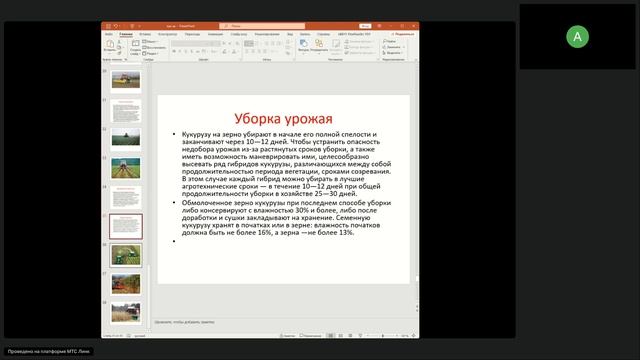Click the Поделиться (Share) button

[403, 34]
